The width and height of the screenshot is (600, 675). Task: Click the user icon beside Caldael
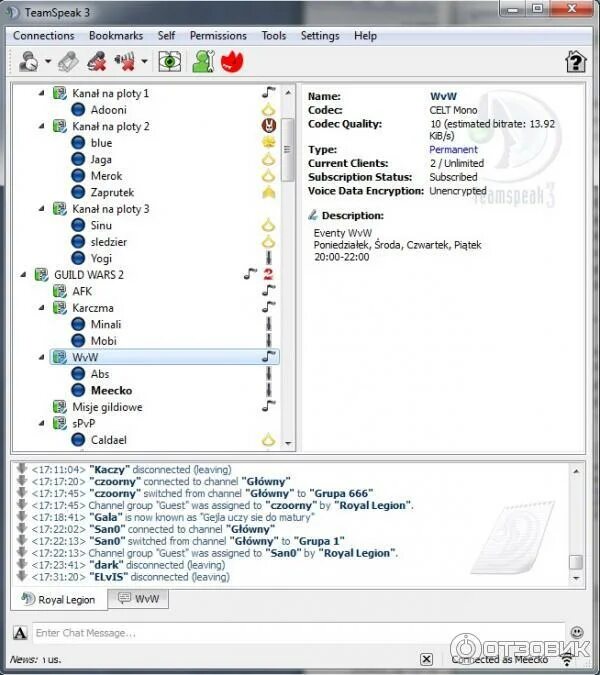78,440
